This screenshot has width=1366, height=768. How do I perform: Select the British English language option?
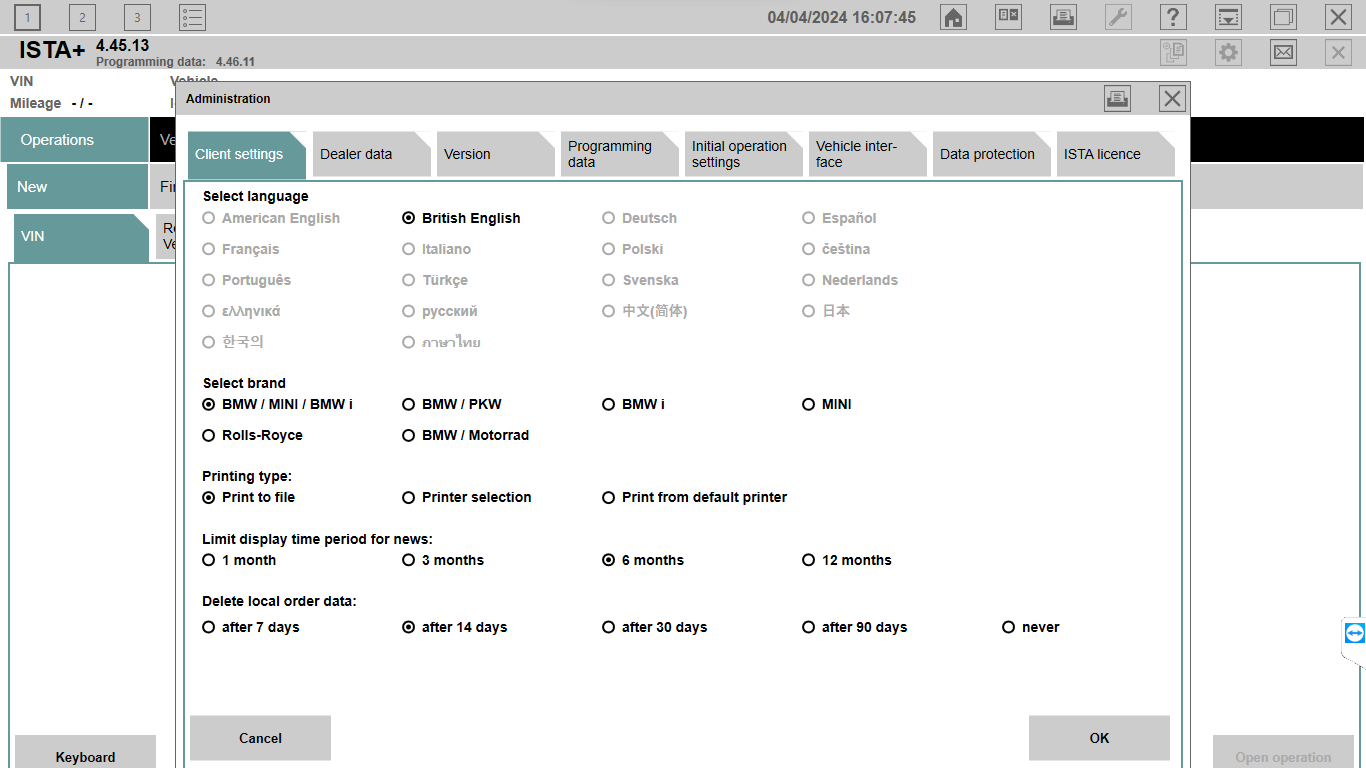coord(408,218)
